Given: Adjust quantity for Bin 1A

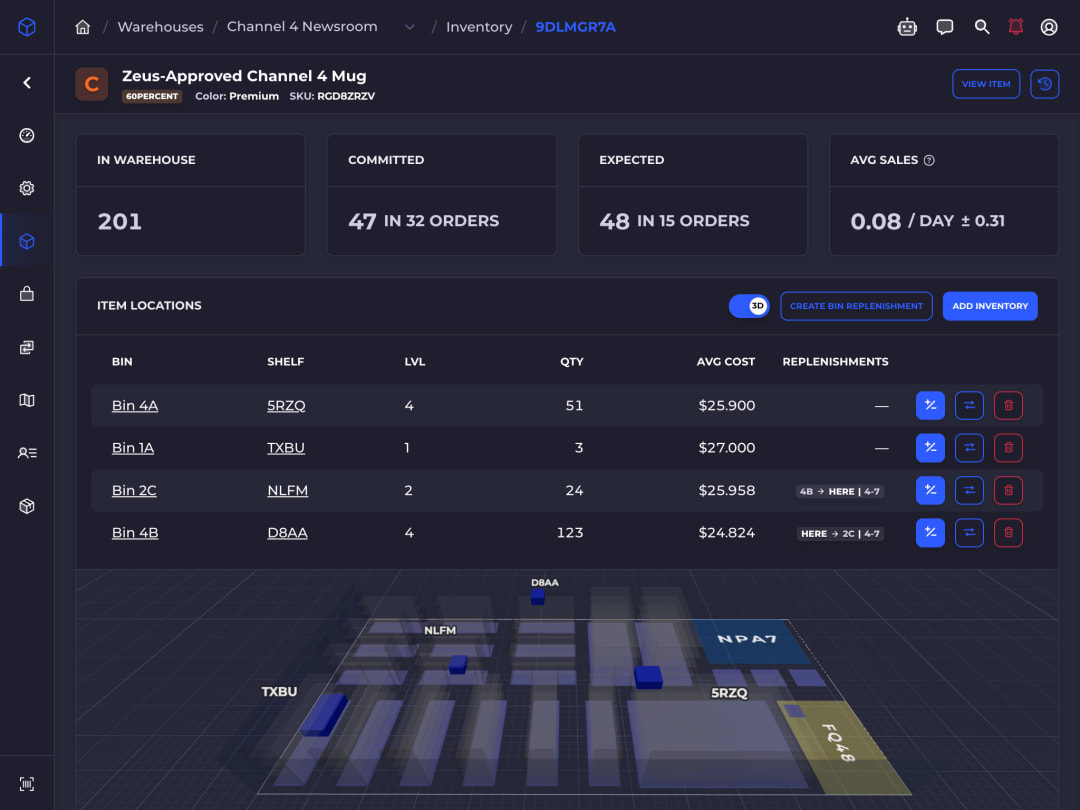Looking at the screenshot, I should 930,448.
